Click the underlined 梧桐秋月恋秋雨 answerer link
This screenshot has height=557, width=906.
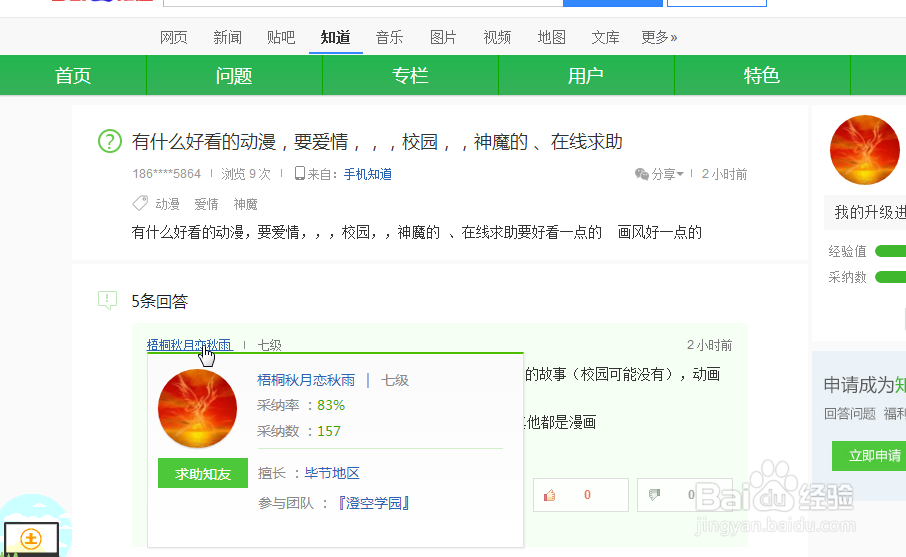(190, 345)
